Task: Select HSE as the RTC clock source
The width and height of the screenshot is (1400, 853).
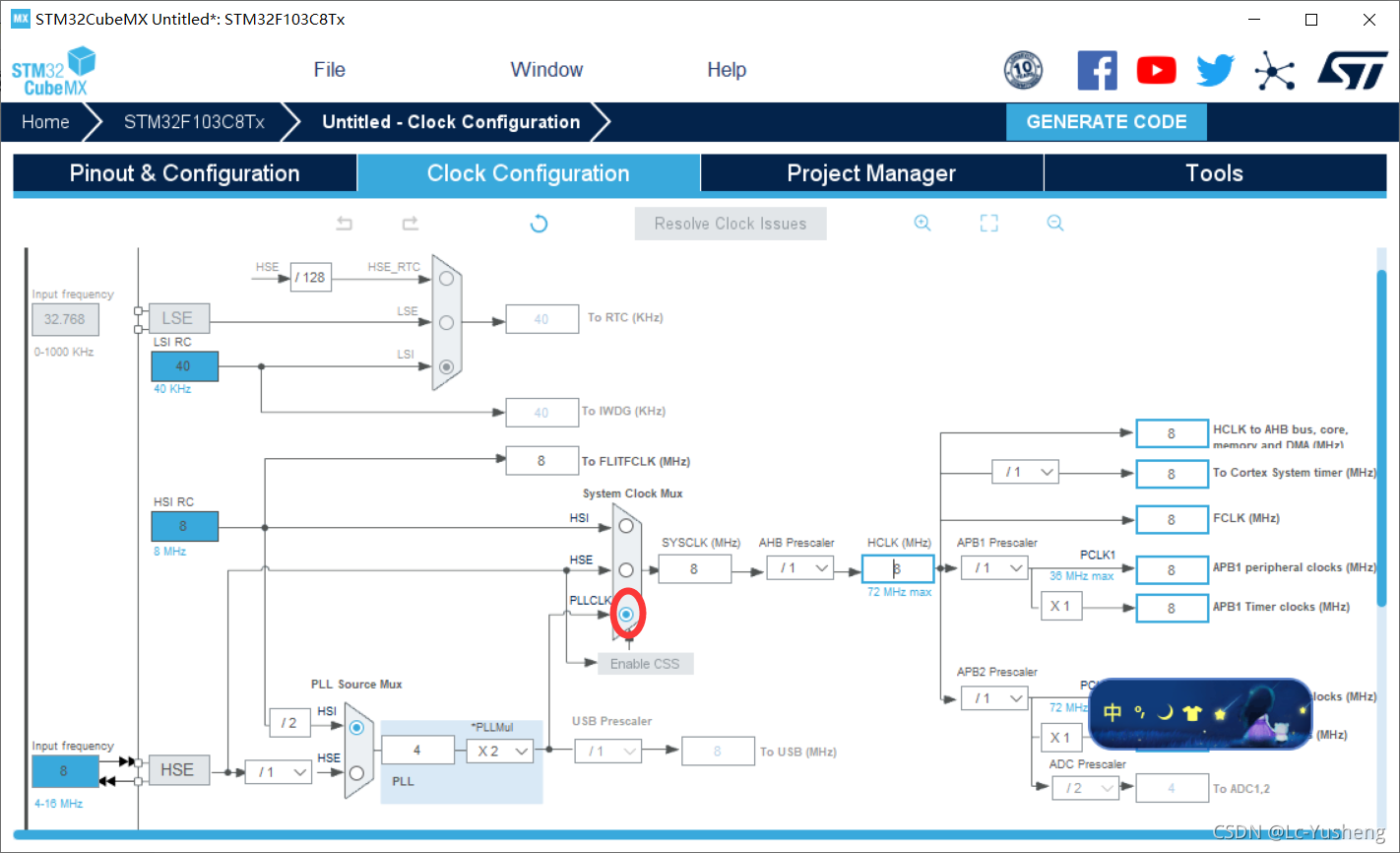Action: click(x=446, y=279)
